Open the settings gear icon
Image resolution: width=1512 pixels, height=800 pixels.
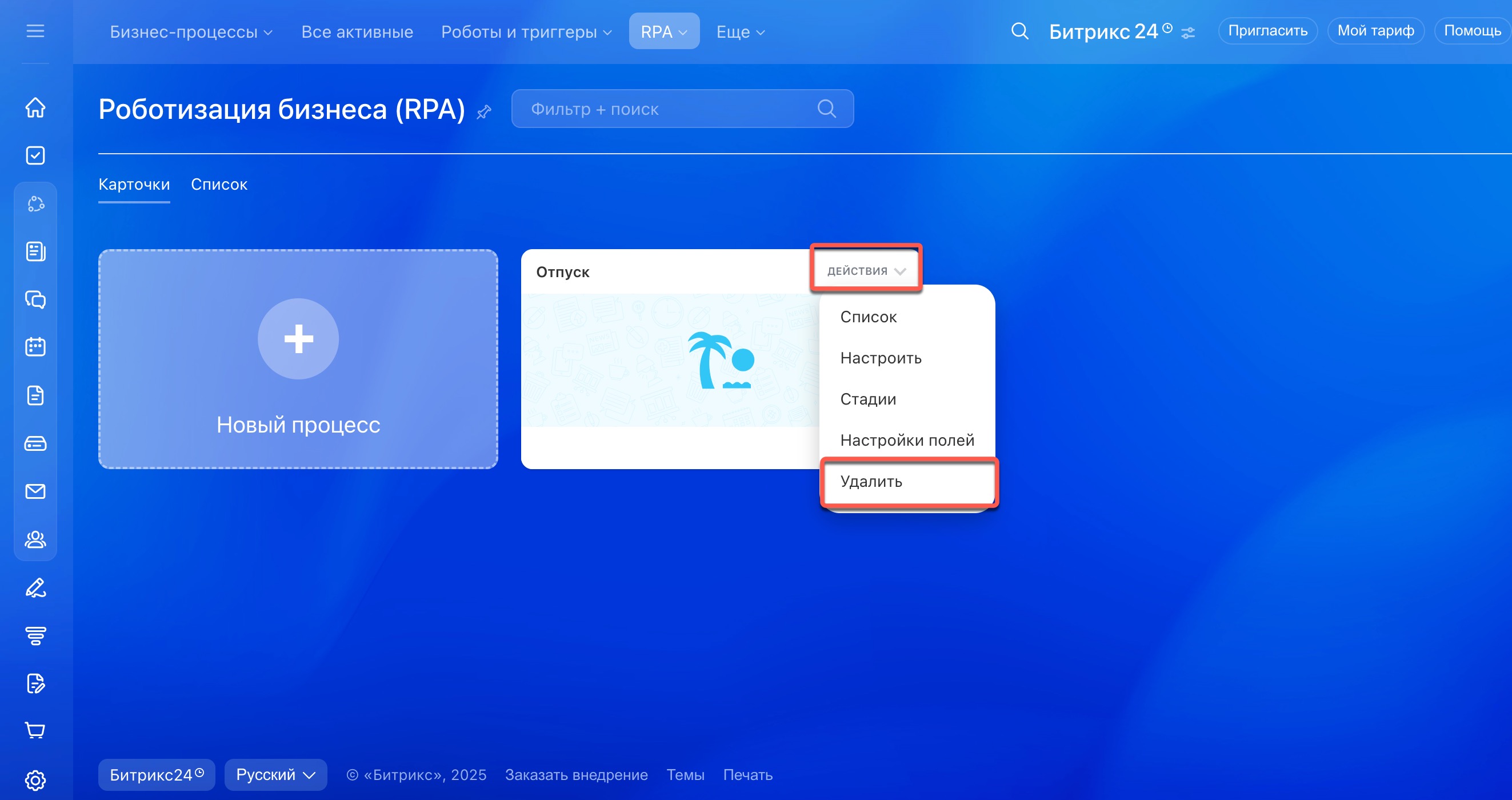point(35,780)
